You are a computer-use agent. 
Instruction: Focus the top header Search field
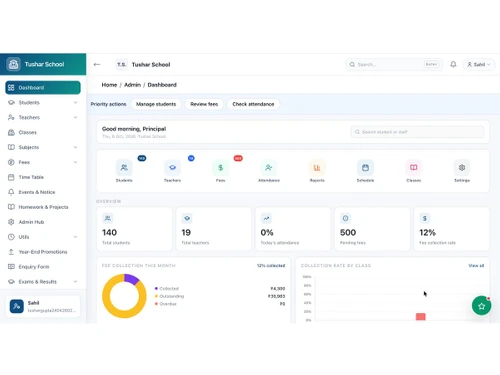click(x=394, y=64)
